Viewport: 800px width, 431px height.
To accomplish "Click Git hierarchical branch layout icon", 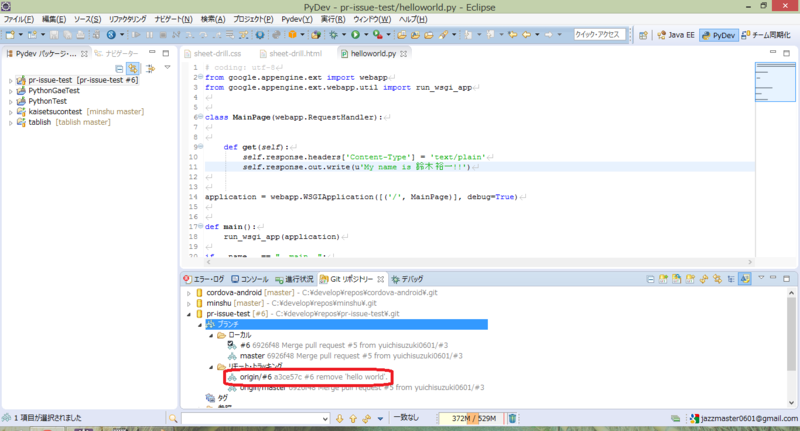I will pyautogui.click(x=731, y=279).
